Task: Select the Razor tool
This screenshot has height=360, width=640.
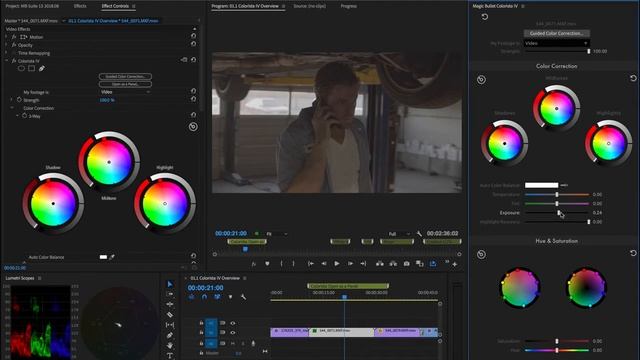Action: coord(170,315)
